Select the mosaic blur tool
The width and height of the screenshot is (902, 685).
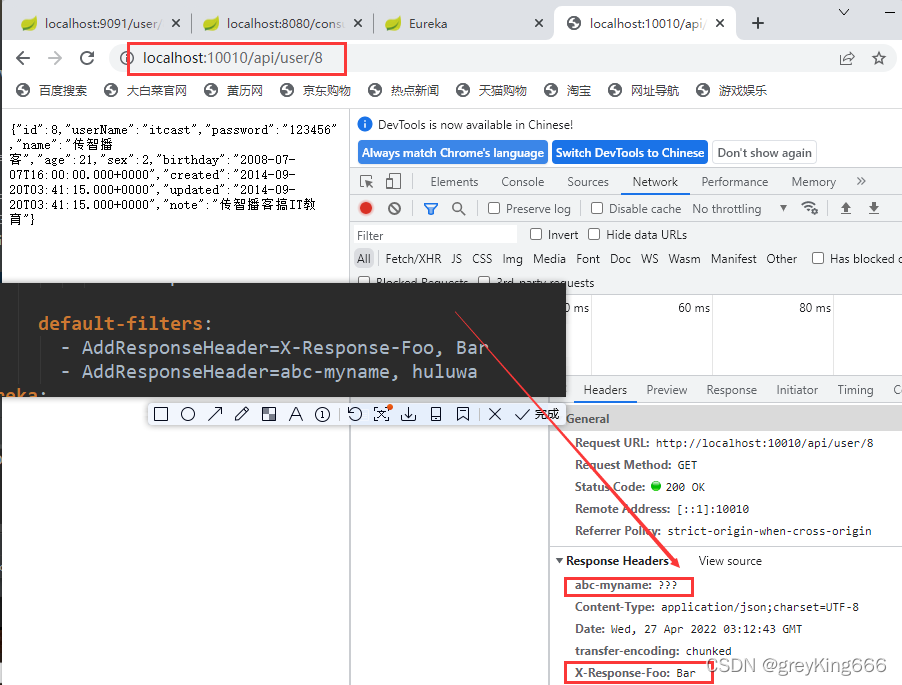click(269, 414)
